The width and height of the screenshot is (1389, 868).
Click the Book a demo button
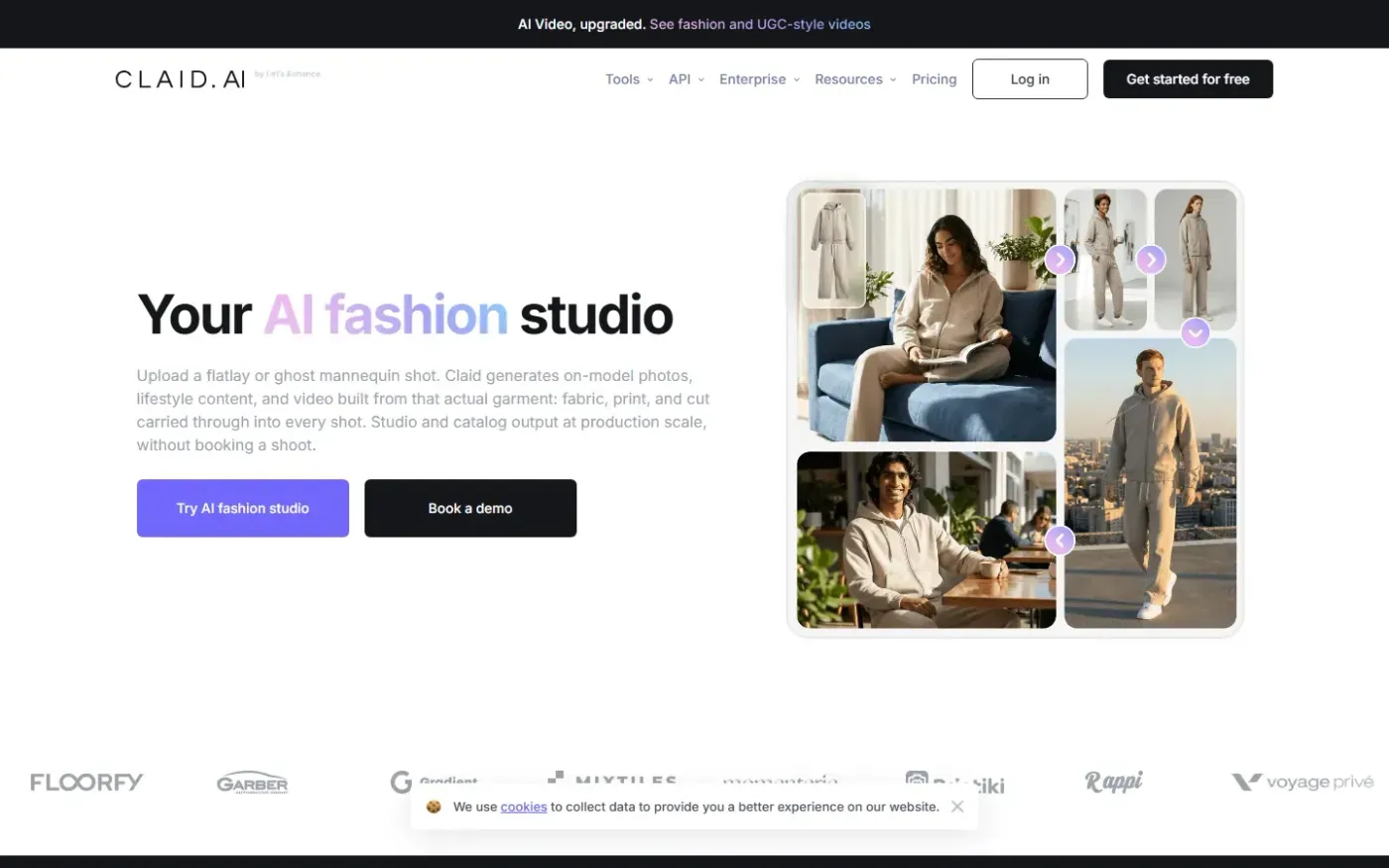click(470, 508)
